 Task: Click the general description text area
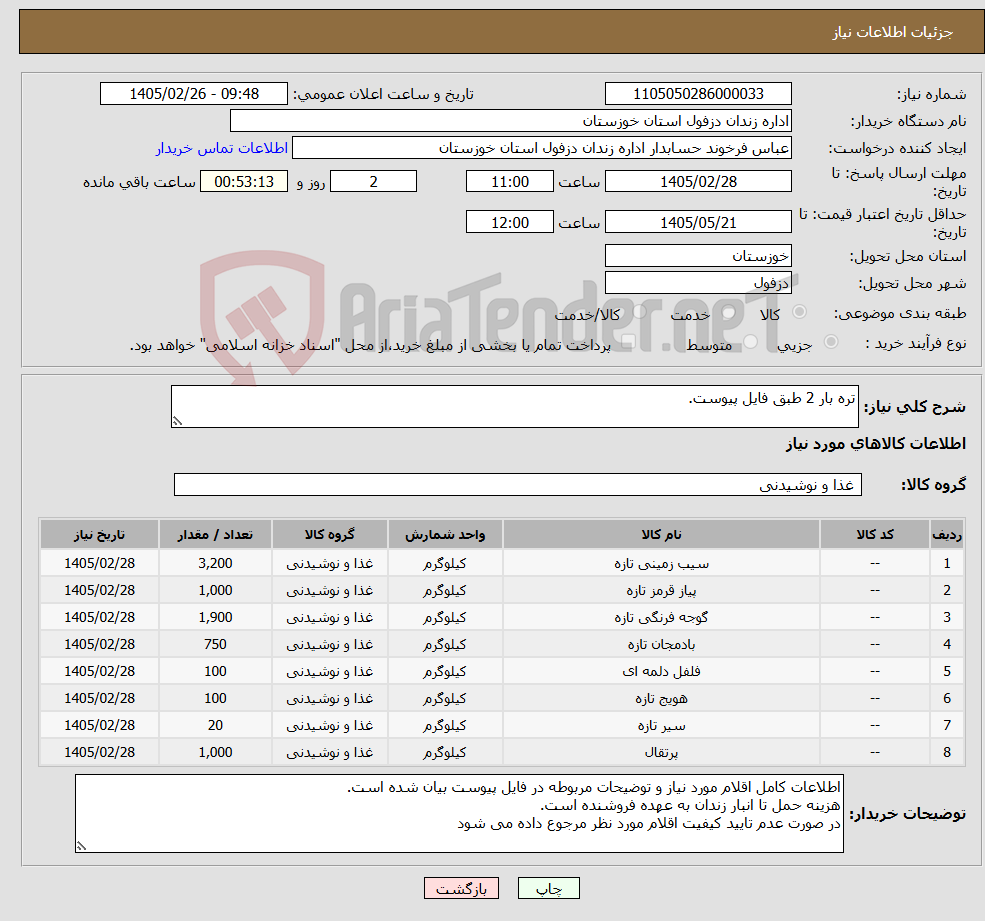(x=514, y=406)
